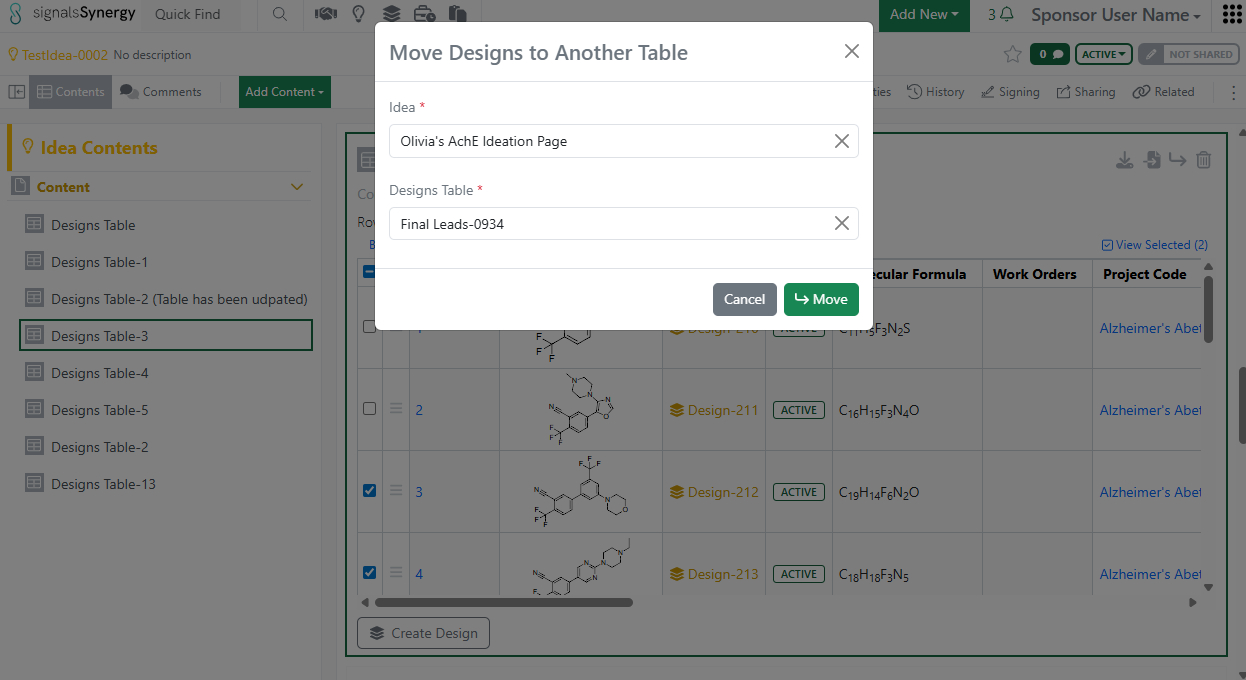Click the horizontal scrollbar under the table
The image size is (1246, 680).
pos(503,602)
